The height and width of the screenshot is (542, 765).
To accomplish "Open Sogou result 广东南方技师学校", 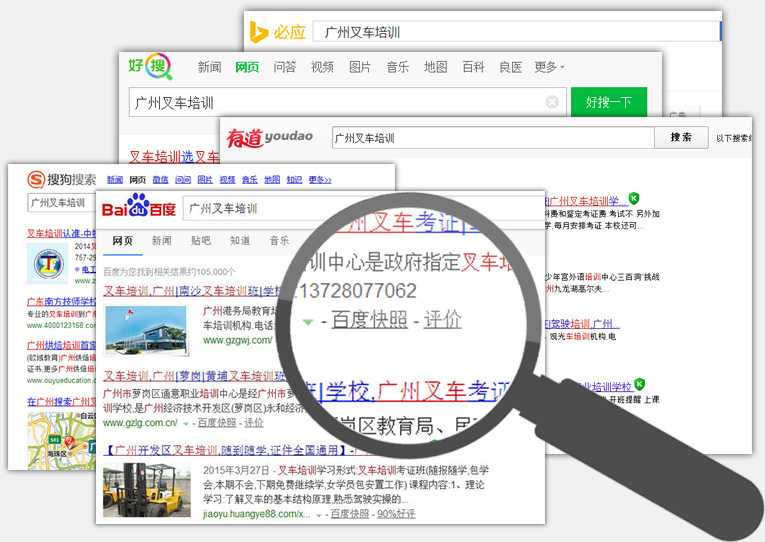I will click(61, 302).
